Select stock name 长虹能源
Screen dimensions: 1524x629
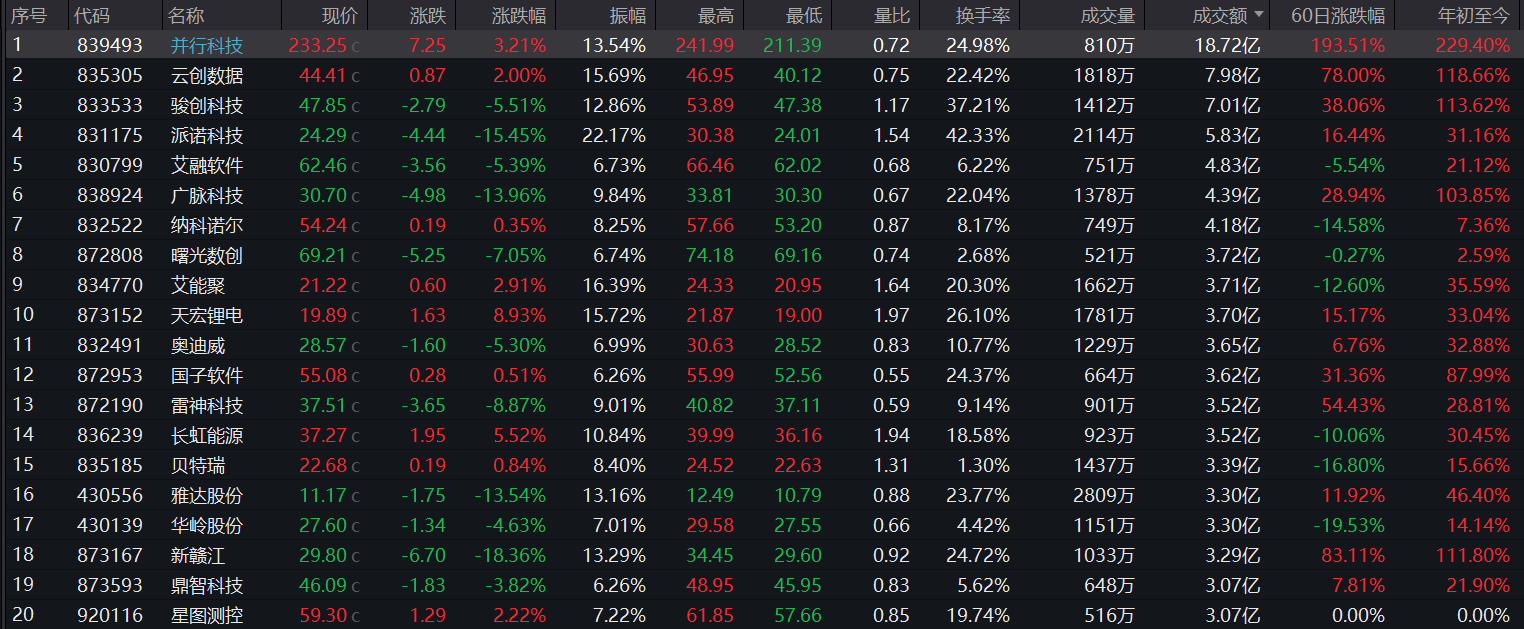207,435
